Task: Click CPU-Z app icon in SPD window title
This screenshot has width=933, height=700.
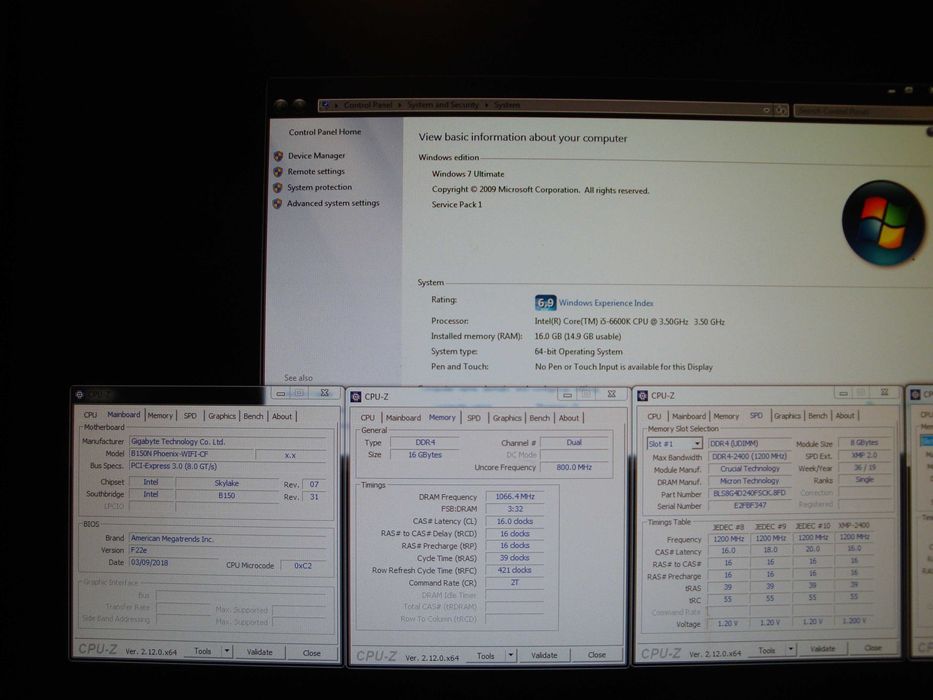Action: click(642, 396)
